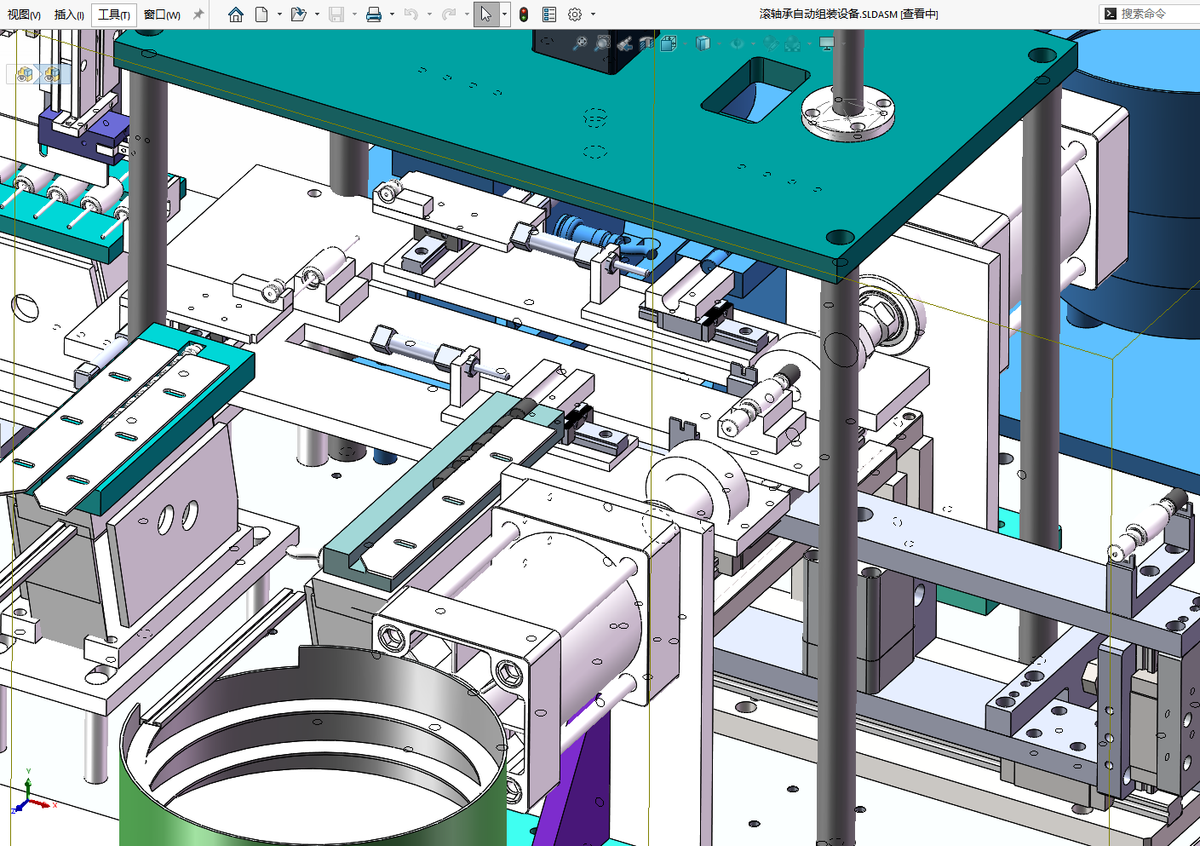This screenshot has height=846, width=1200.
Task: Expand the Open file dropdown arrow
Action: pyautogui.click(x=317, y=15)
